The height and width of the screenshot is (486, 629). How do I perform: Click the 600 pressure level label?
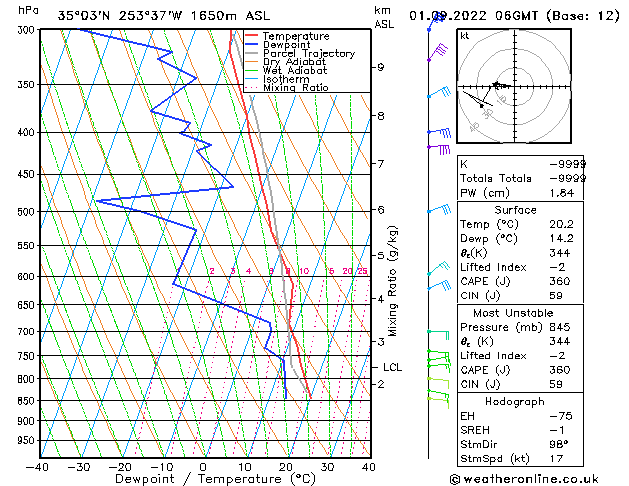coord(28,277)
